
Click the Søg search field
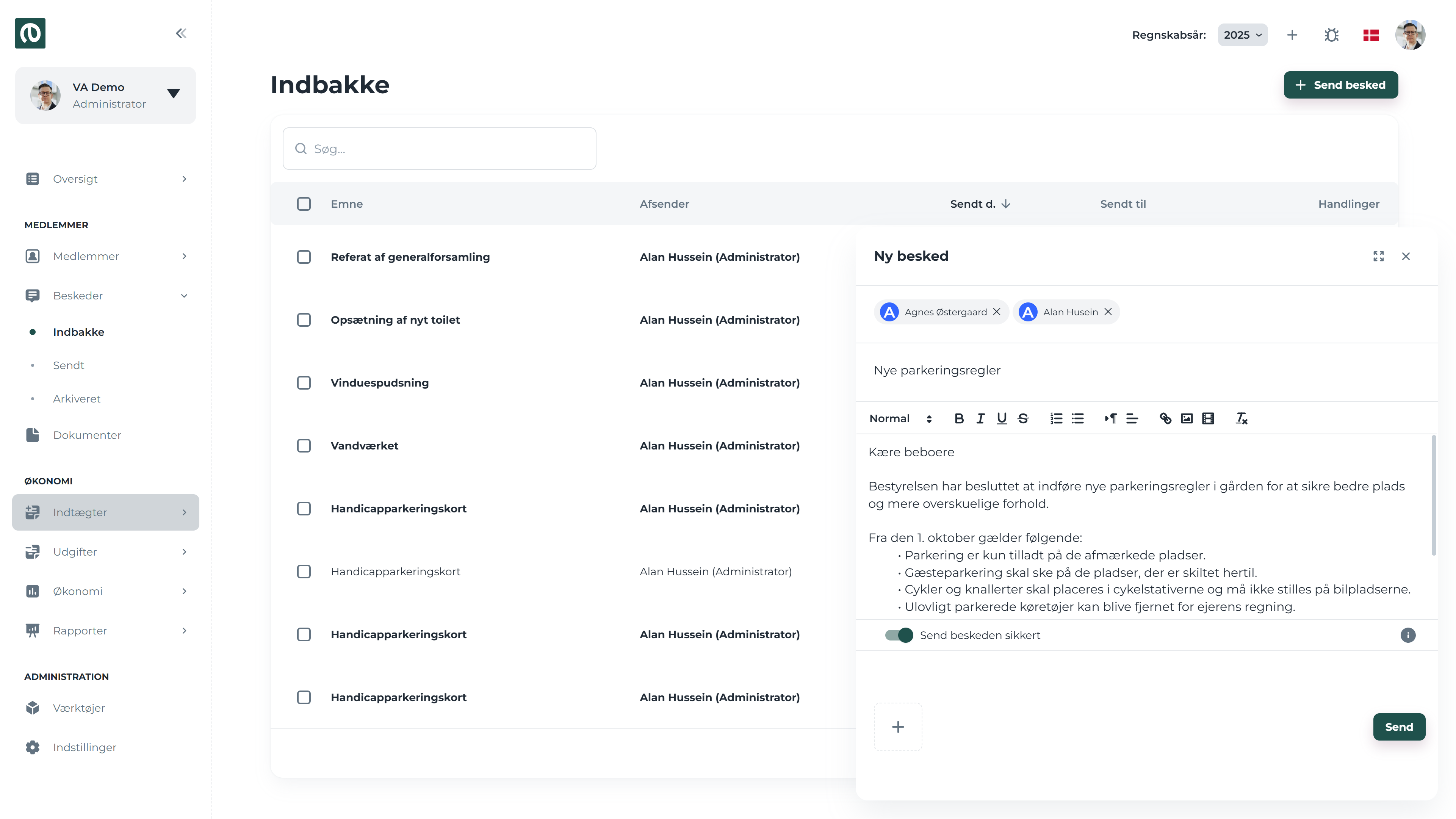[439, 148]
